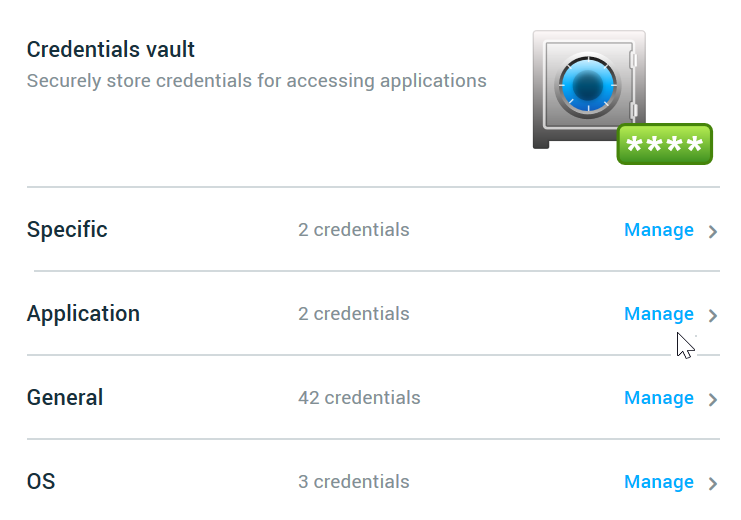Open Manage link for General credentials
Viewport: 741px width, 520px height.
click(658, 398)
